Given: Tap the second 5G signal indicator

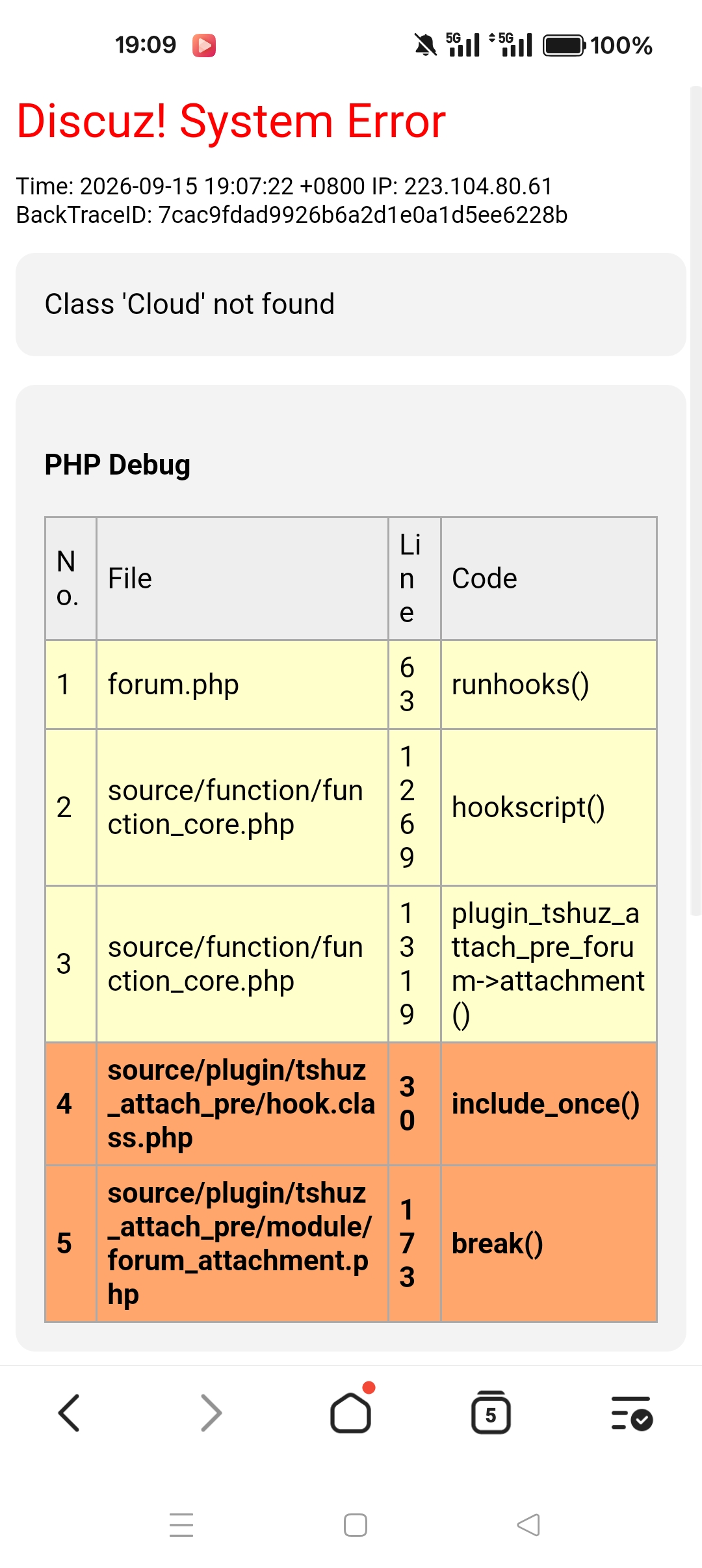Looking at the screenshot, I should pos(511,45).
